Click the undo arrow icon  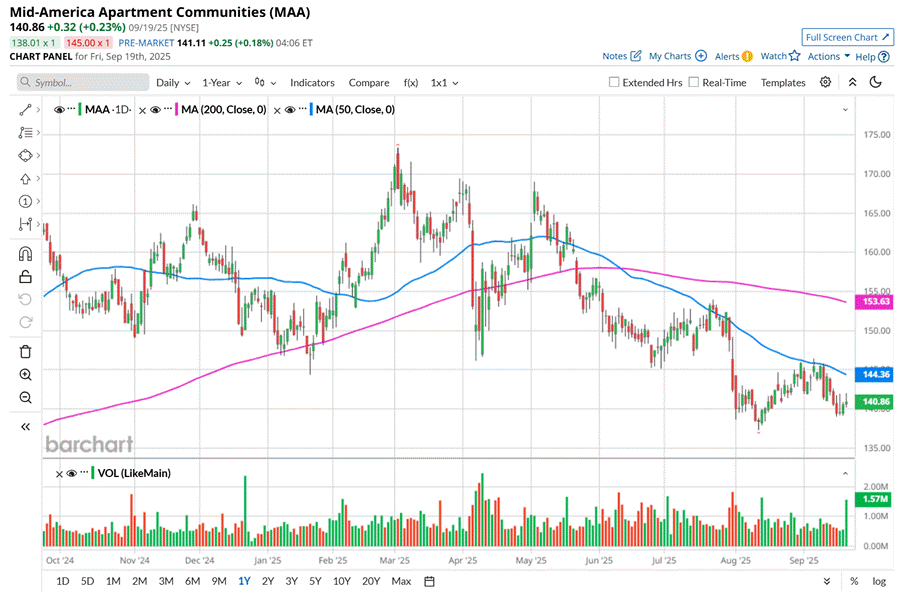coord(25,299)
